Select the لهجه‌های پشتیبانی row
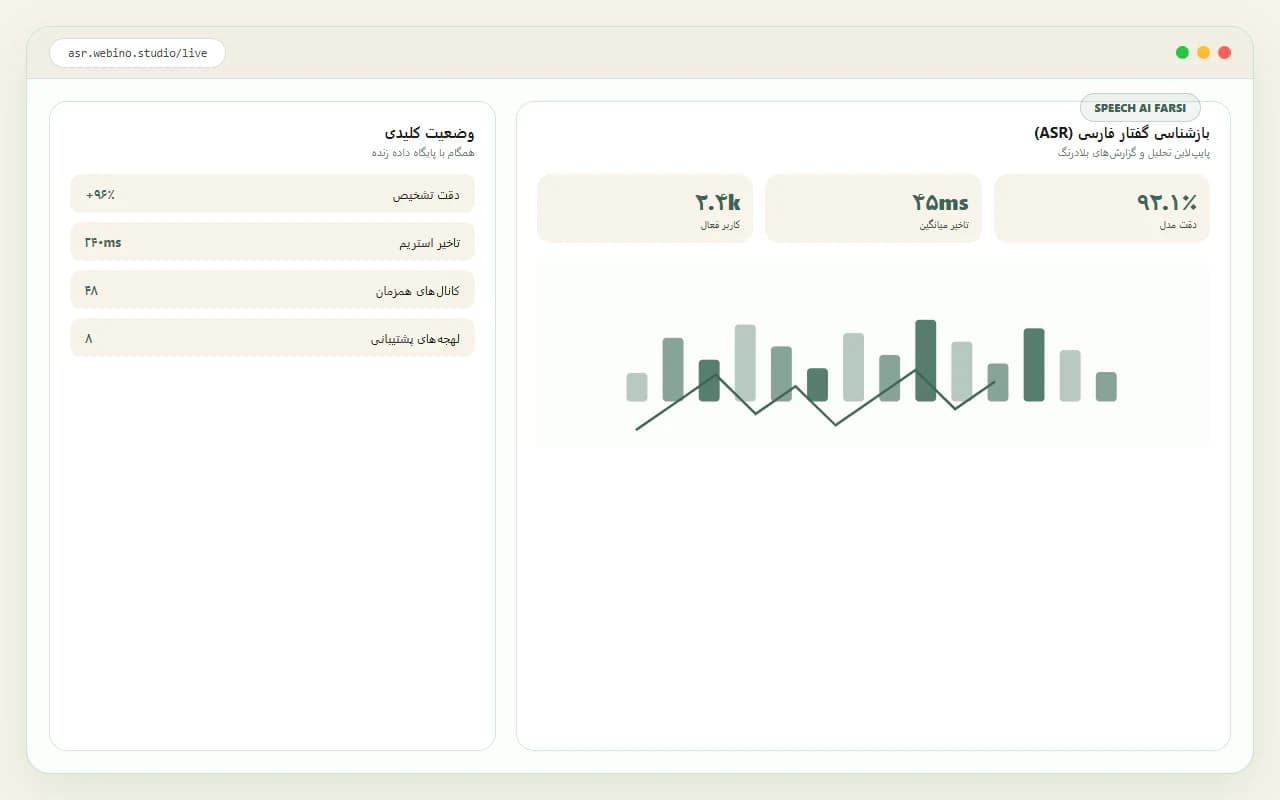This screenshot has width=1280, height=800. [x=272, y=338]
